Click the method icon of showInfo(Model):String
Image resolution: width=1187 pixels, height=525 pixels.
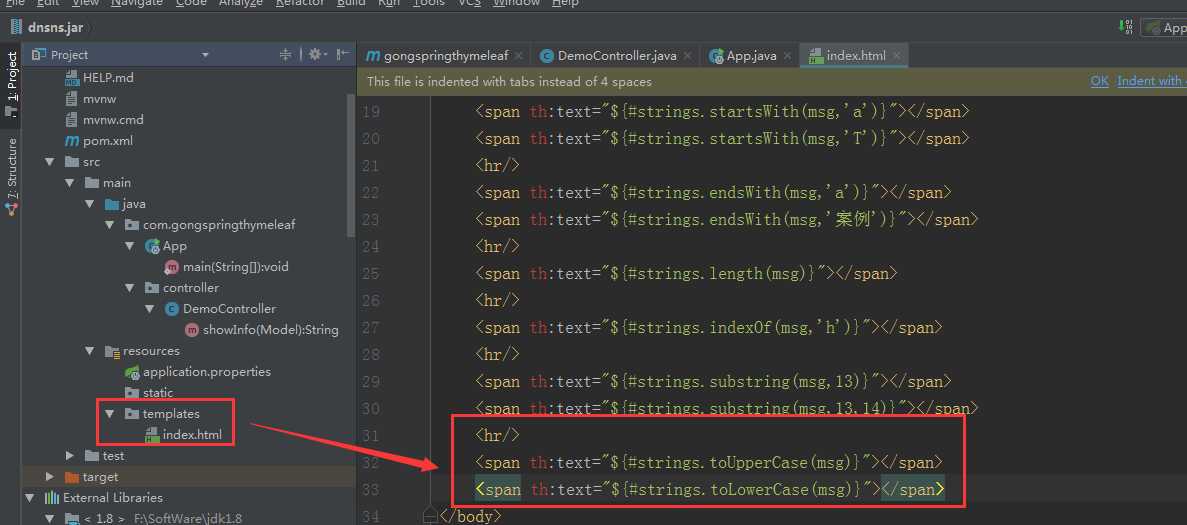click(x=192, y=330)
